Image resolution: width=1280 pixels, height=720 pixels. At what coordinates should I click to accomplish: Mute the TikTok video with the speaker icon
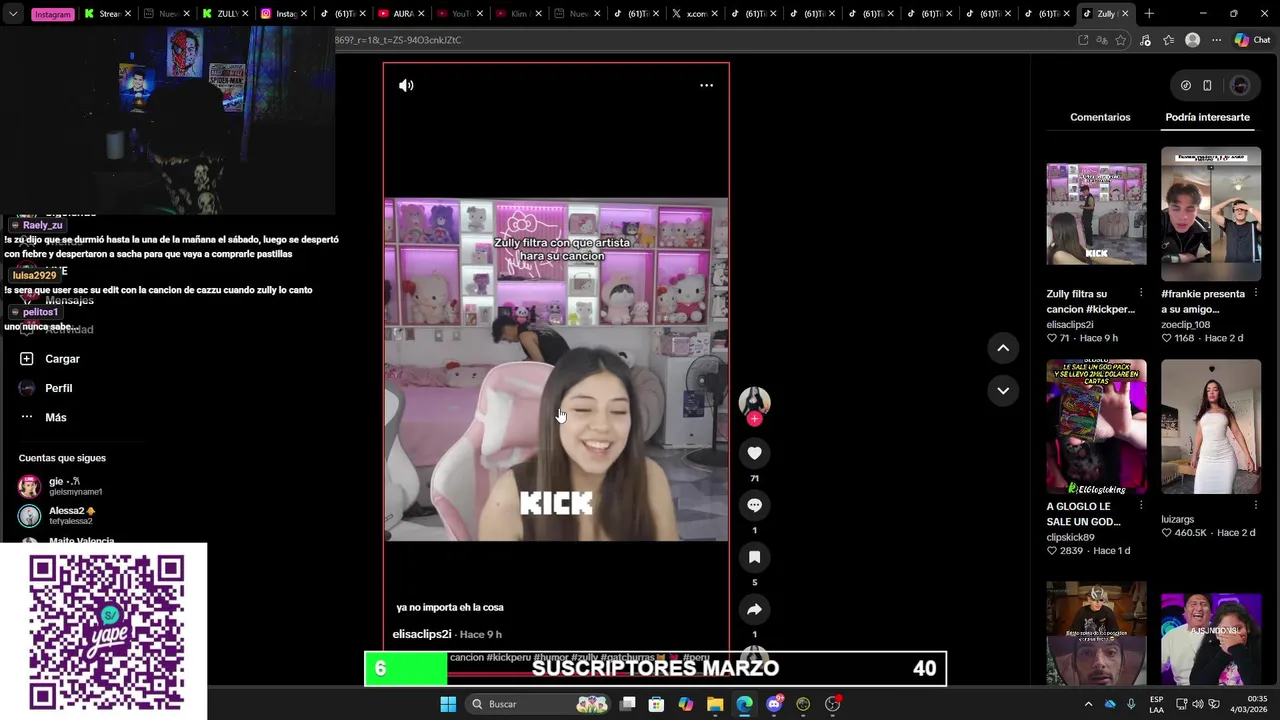click(x=406, y=85)
